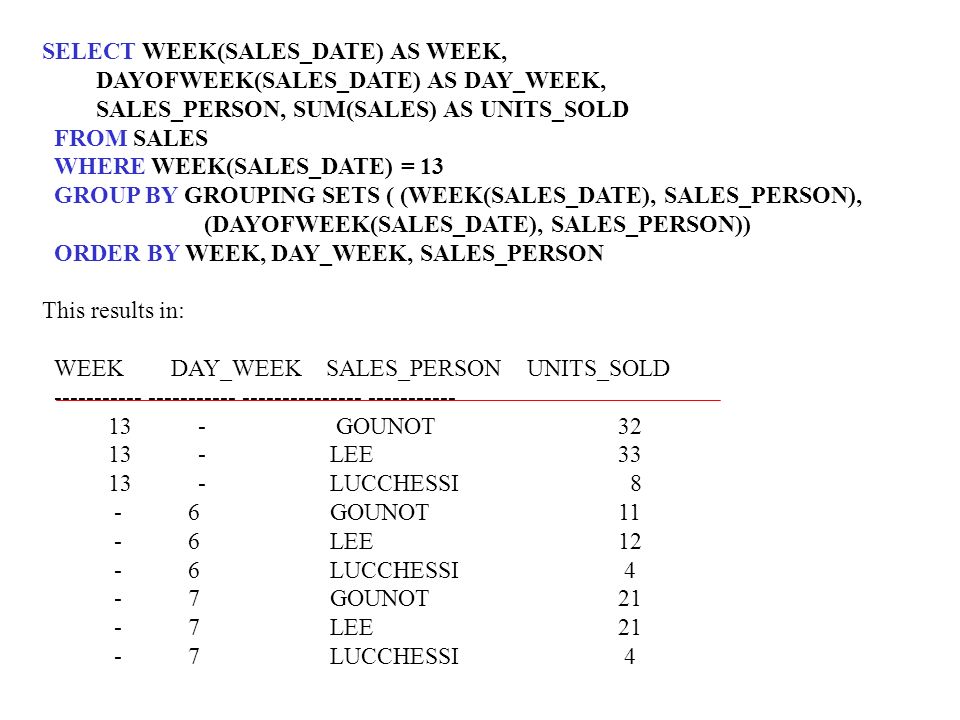
Task: Click the value 12 in UNITS_SOLD
Action: pos(629,541)
